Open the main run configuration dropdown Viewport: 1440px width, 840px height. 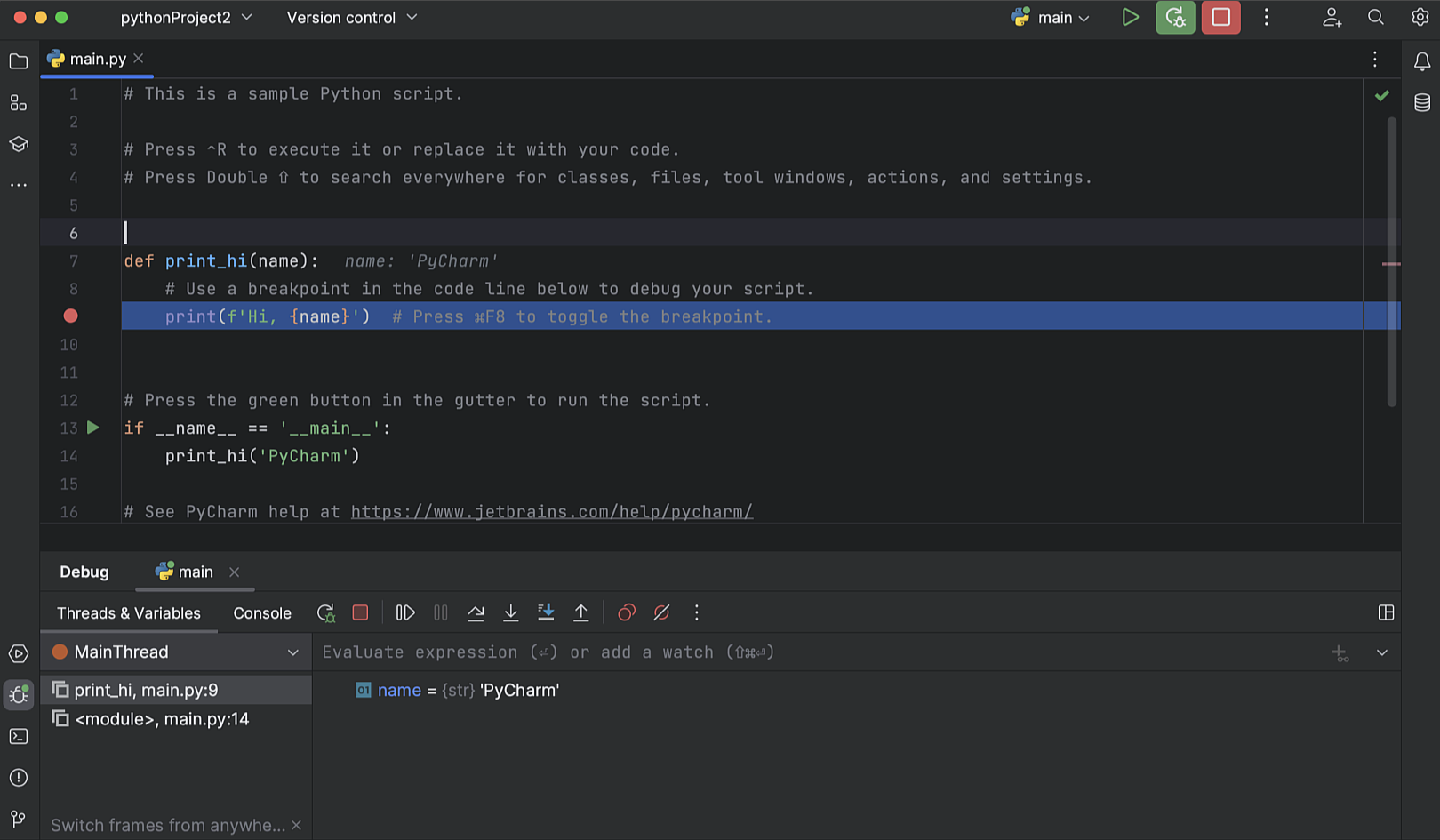pos(1052,17)
